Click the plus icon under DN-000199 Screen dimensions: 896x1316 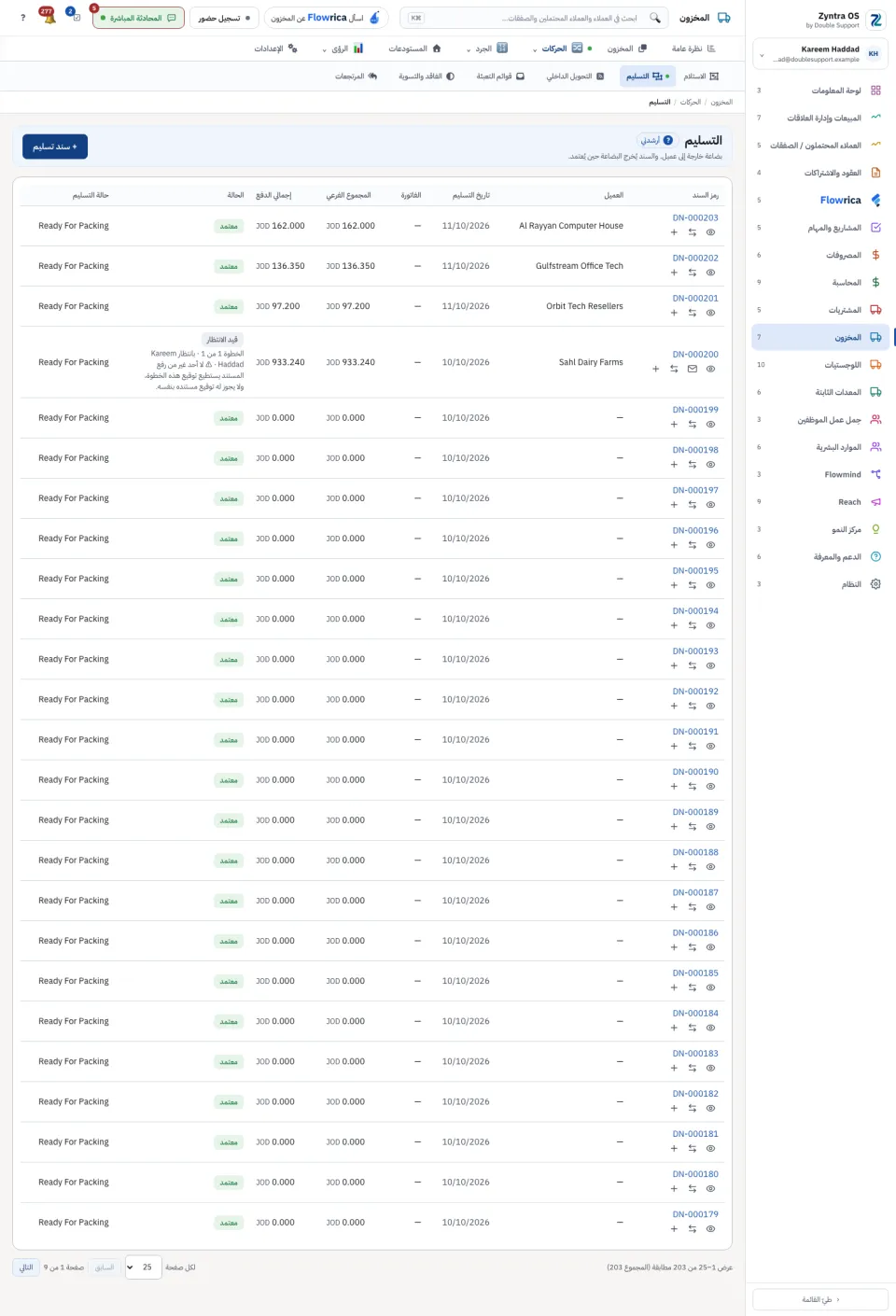coord(674,425)
